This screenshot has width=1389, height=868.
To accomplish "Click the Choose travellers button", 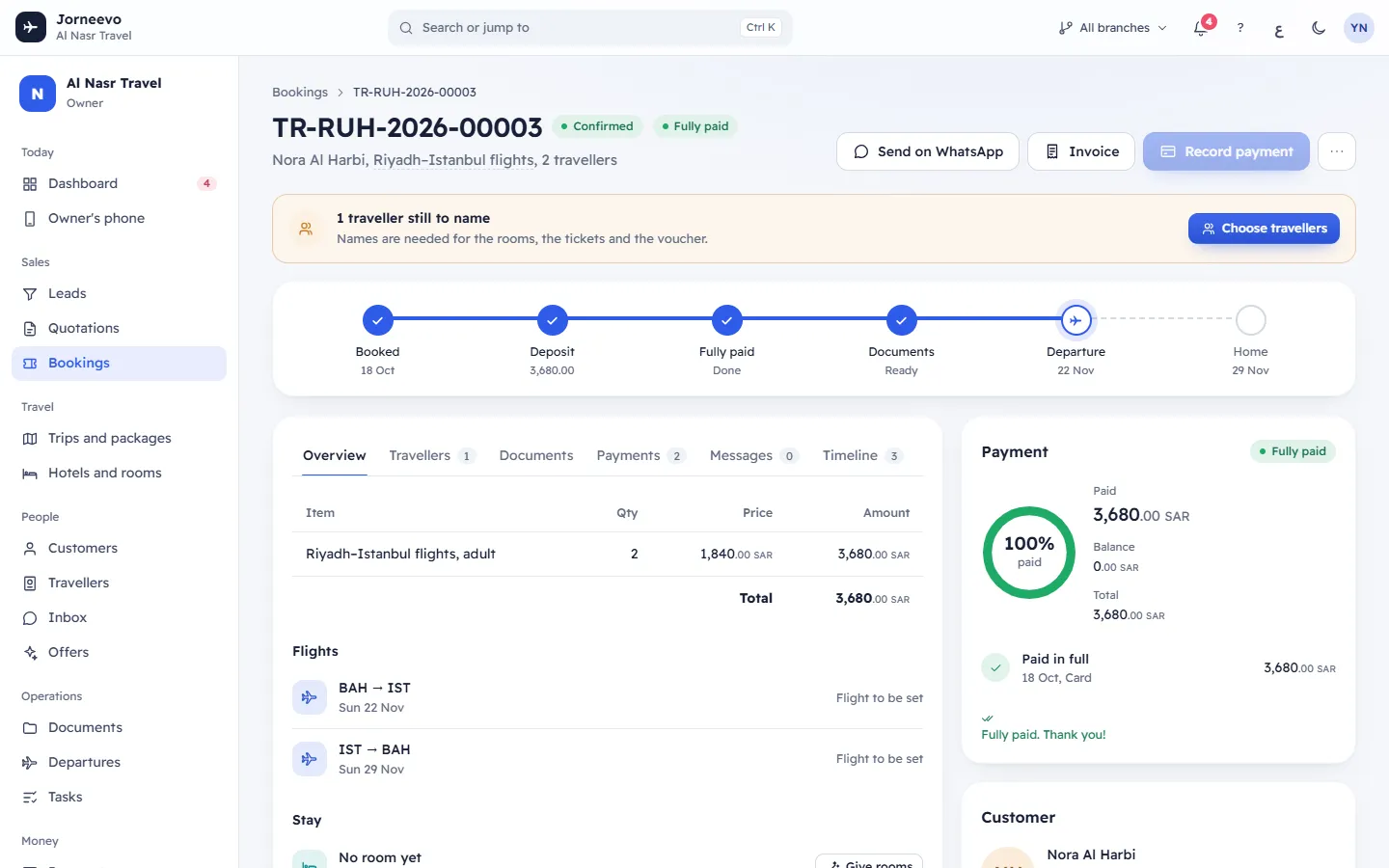I will tap(1264, 229).
